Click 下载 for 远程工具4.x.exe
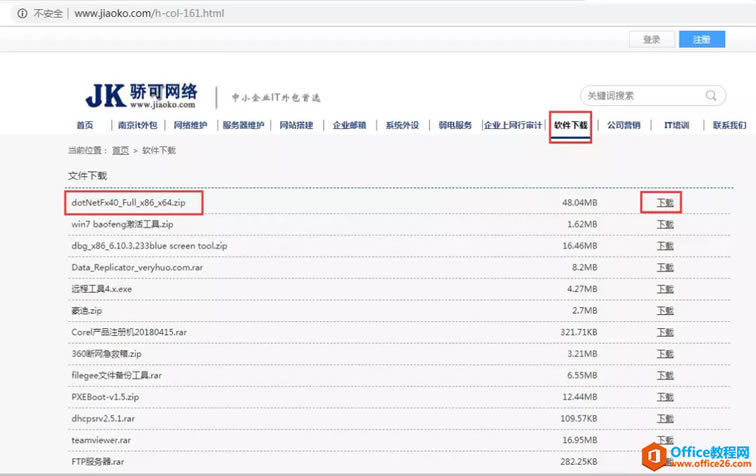The image size is (756, 476). tap(665, 289)
